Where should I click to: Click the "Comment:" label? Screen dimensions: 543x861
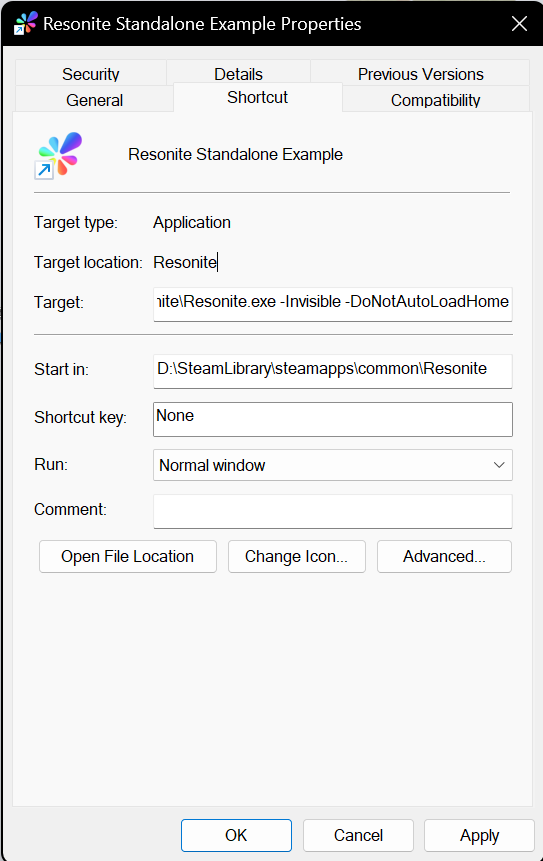[x=70, y=509]
